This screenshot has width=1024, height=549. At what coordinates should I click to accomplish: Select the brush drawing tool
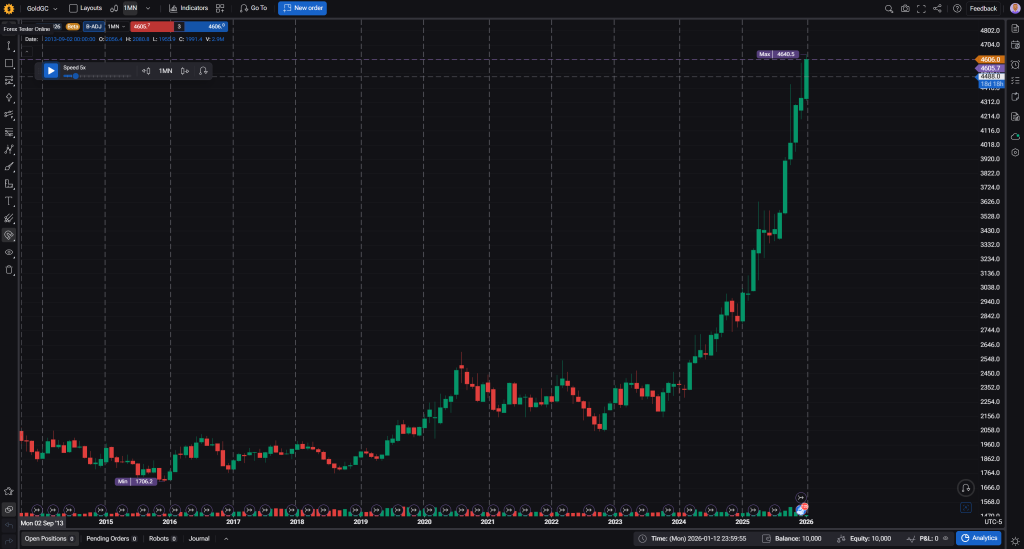pos(8,166)
